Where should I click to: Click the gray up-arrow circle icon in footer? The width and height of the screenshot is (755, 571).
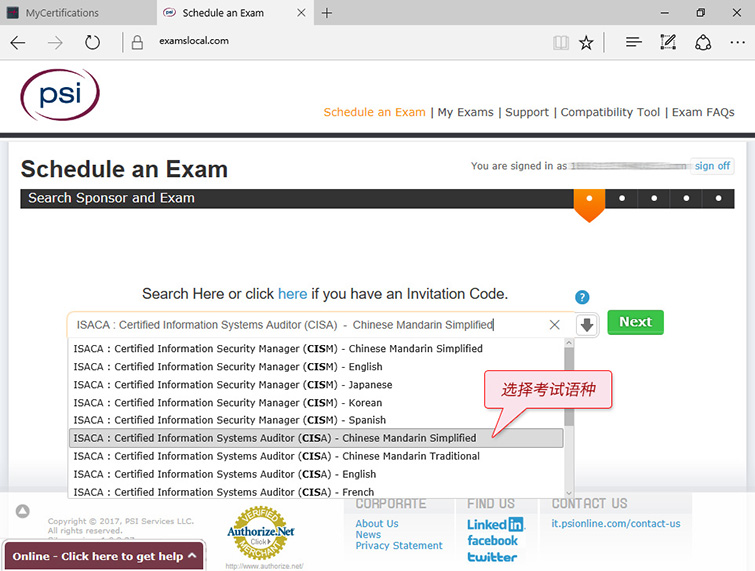pyautogui.click(x=23, y=511)
